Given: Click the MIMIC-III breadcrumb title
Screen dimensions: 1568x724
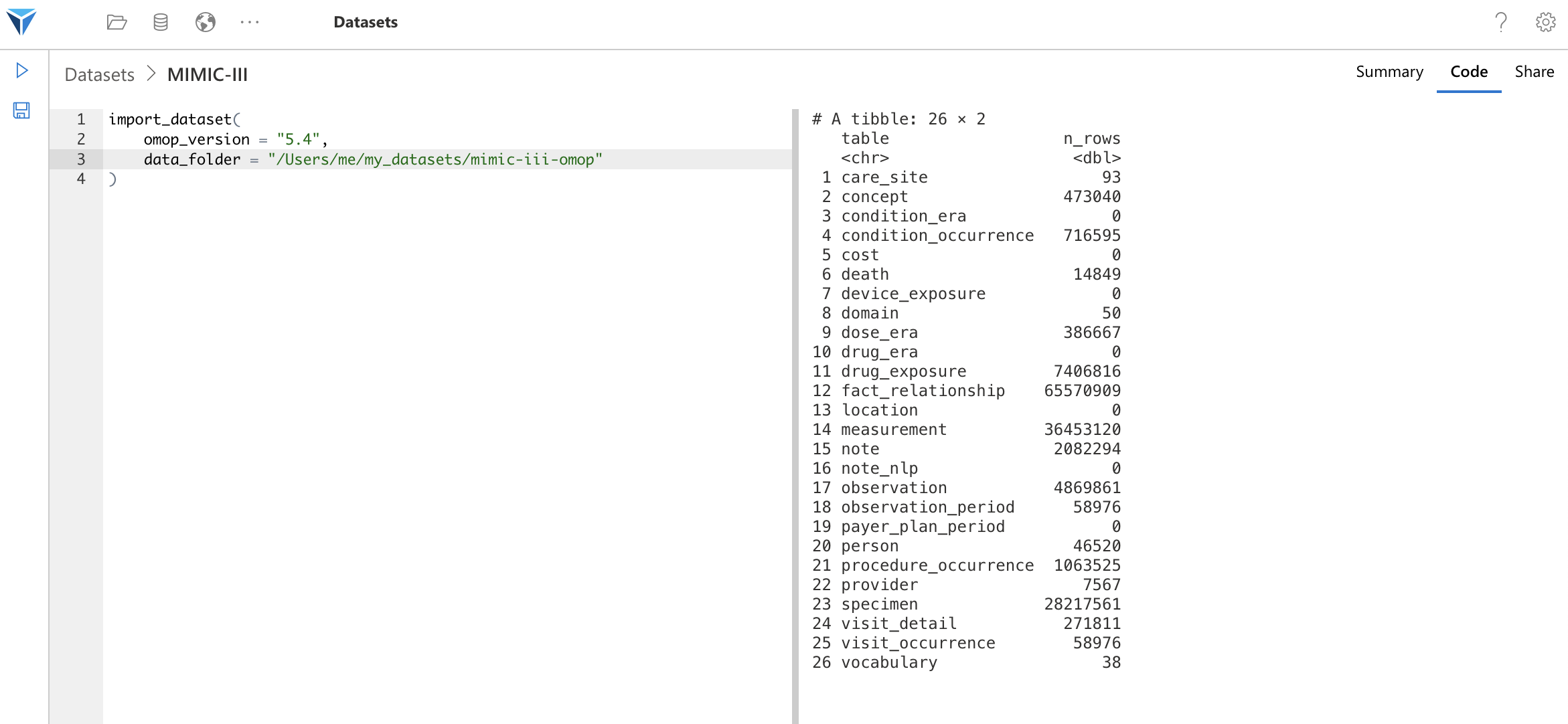Looking at the screenshot, I should click(x=208, y=74).
